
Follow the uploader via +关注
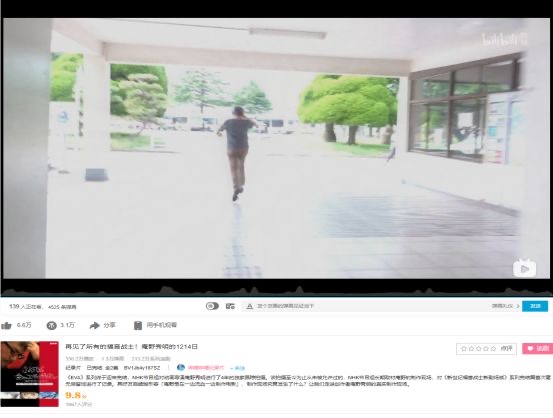[x=237, y=368]
